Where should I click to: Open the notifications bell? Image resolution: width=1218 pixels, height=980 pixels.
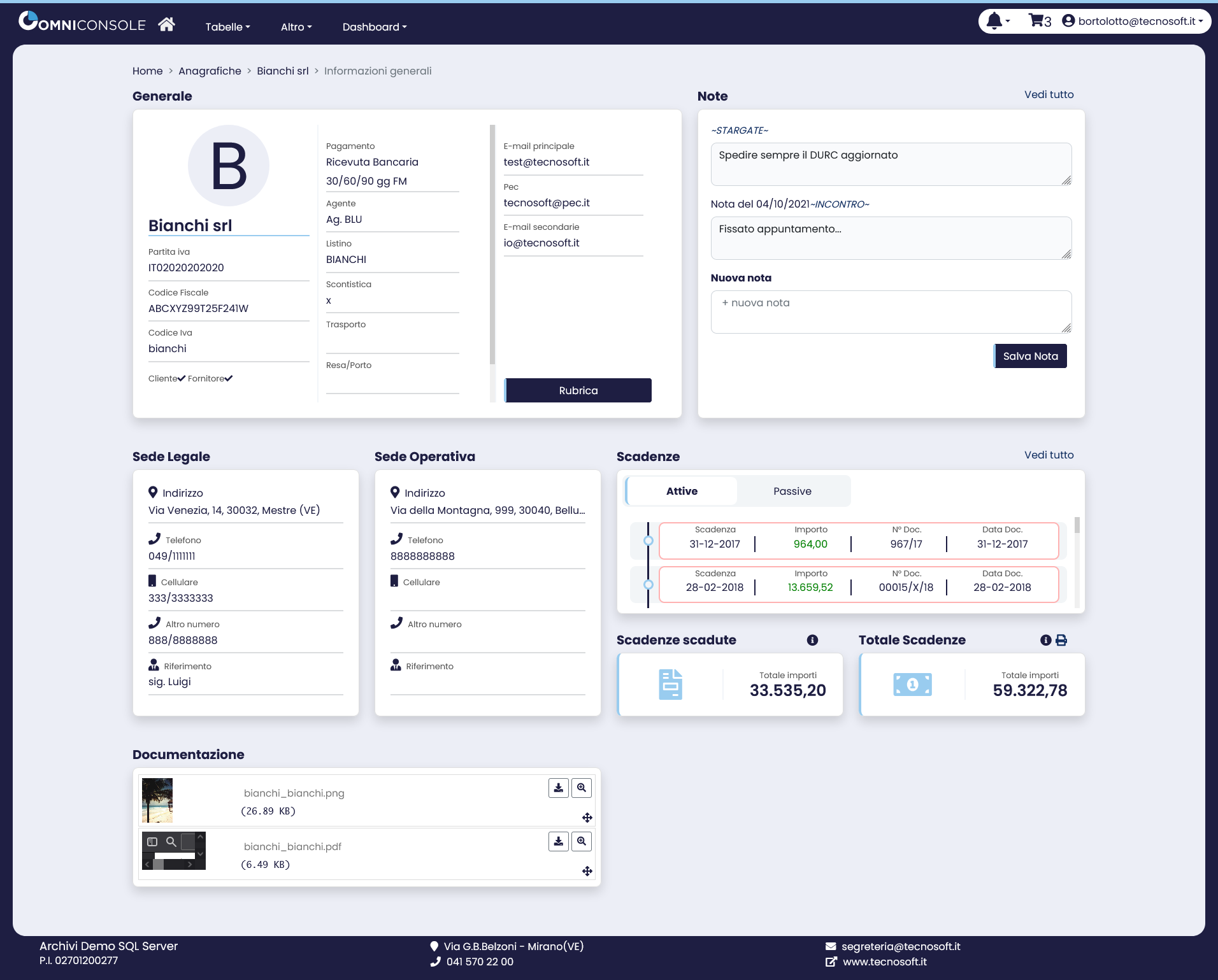coord(994,21)
